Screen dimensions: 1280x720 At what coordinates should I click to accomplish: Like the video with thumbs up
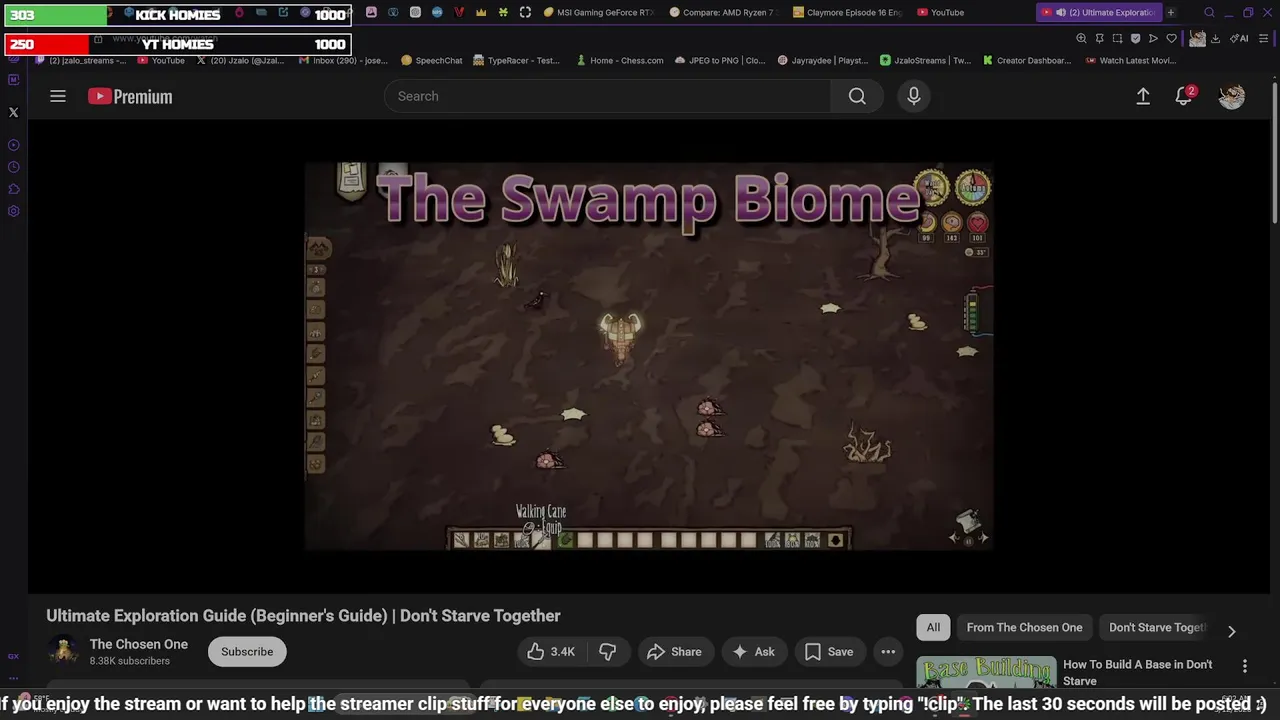pyautogui.click(x=550, y=652)
